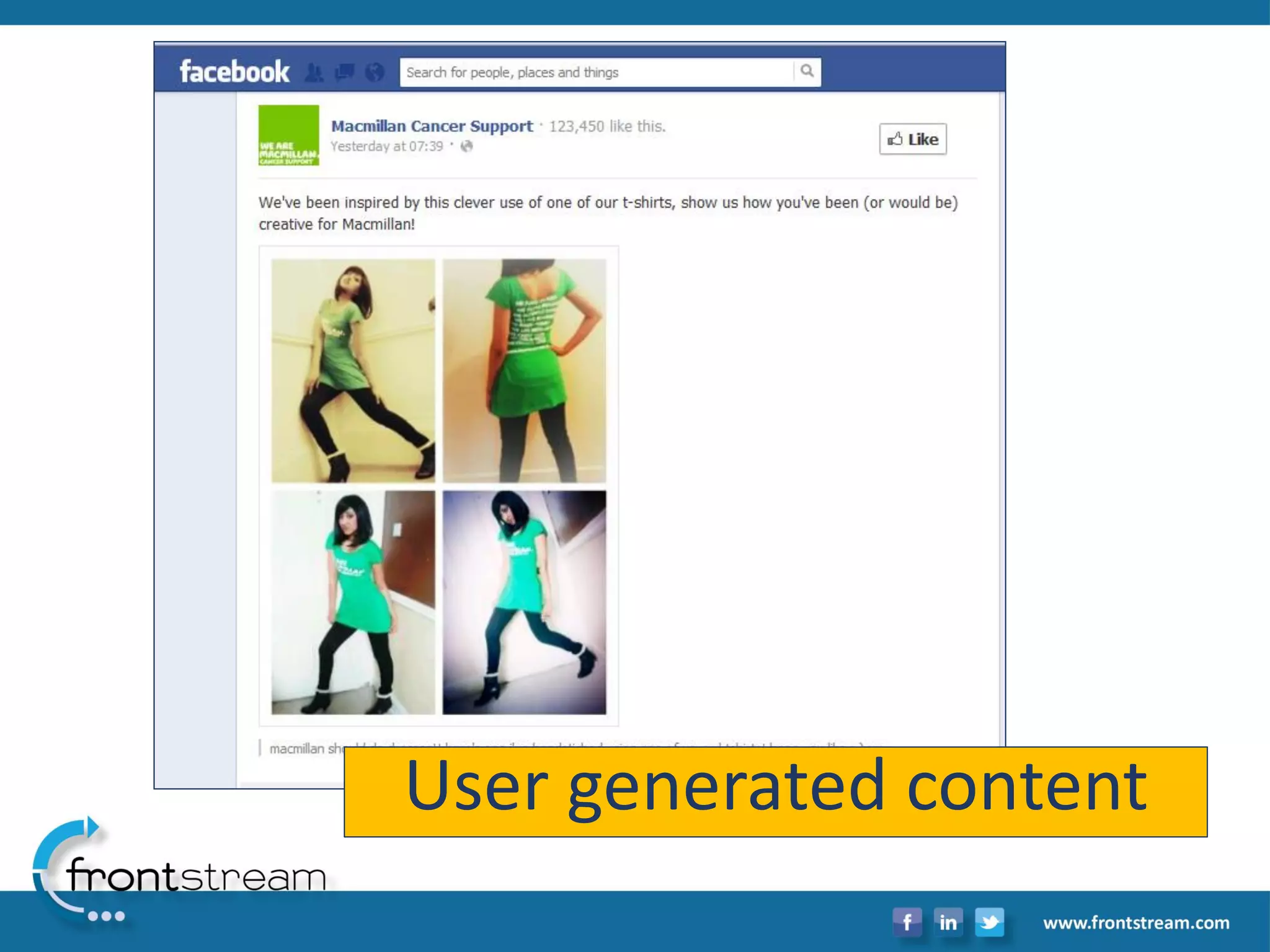Click the 'User generated content' banner
The width and height of the screenshot is (1270, 952).
point(776,791)
